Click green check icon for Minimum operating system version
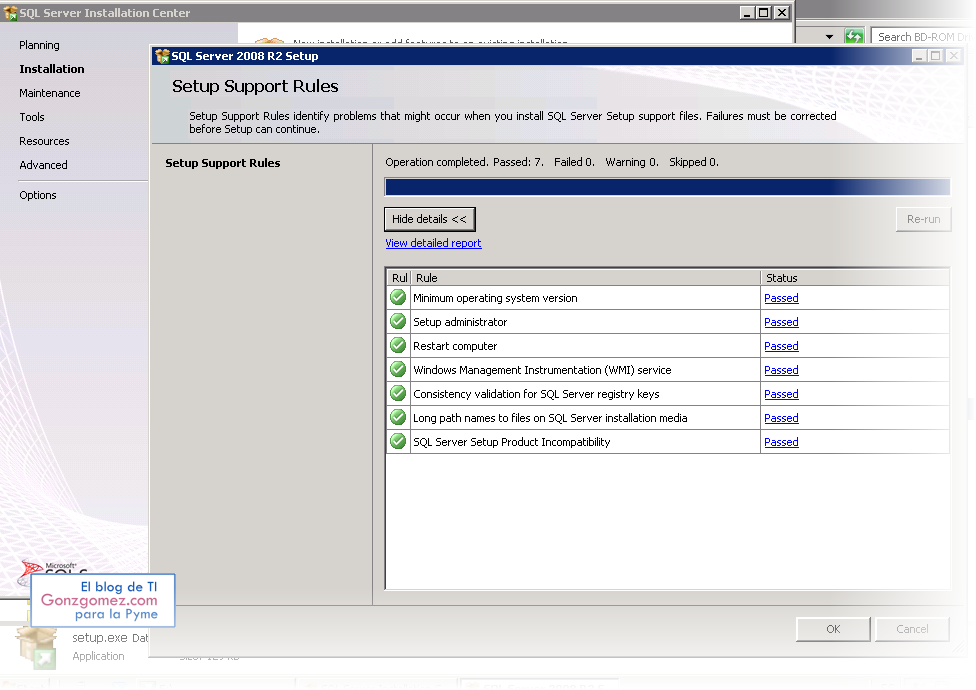The width and height of the screenshot is (976, 690). [398, 297]
